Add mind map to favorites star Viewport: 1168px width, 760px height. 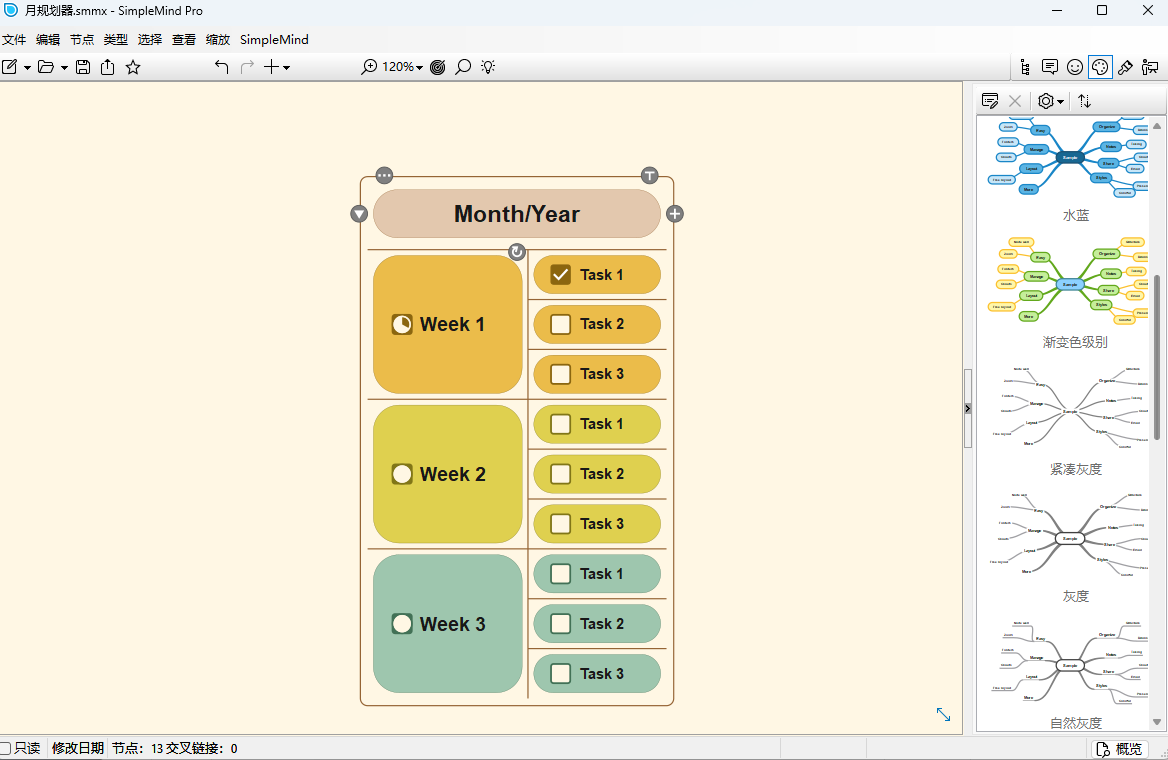click(x=133, y=67)
